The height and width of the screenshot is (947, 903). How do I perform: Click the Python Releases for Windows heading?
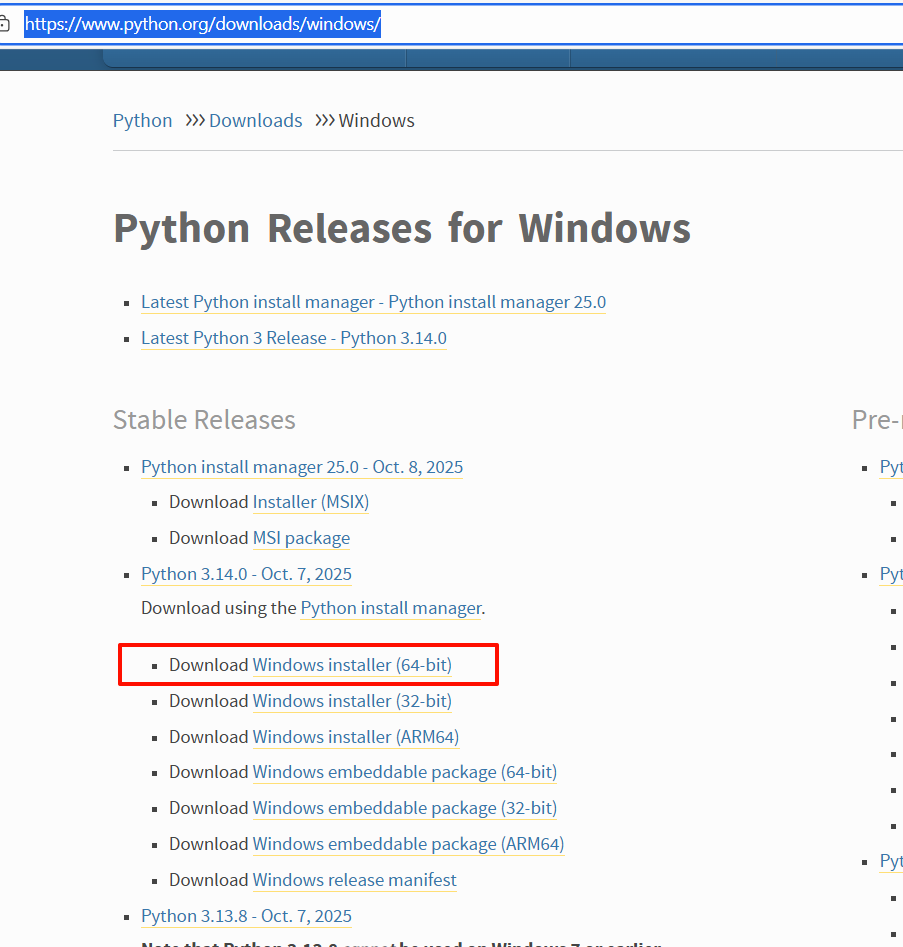point(402,228)
